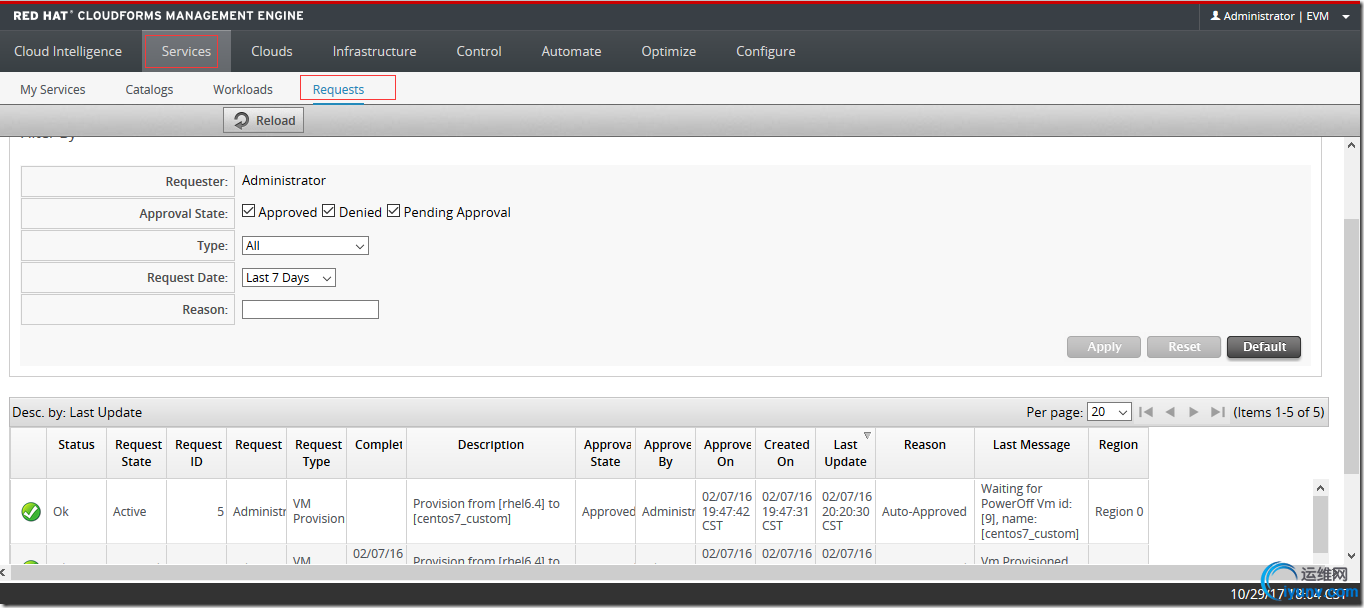Screen dimensions: 1364x608
Task: Go to previous page arrow
Action: point(1170,412)
